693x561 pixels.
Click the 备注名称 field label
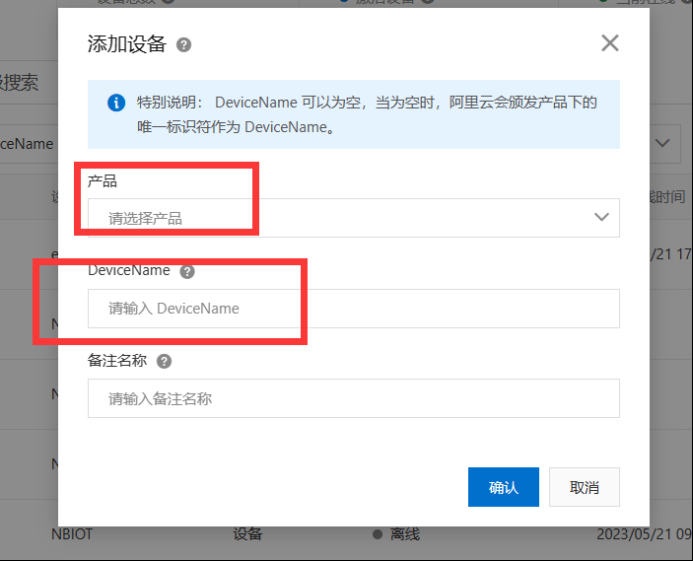tap(117, 360)
